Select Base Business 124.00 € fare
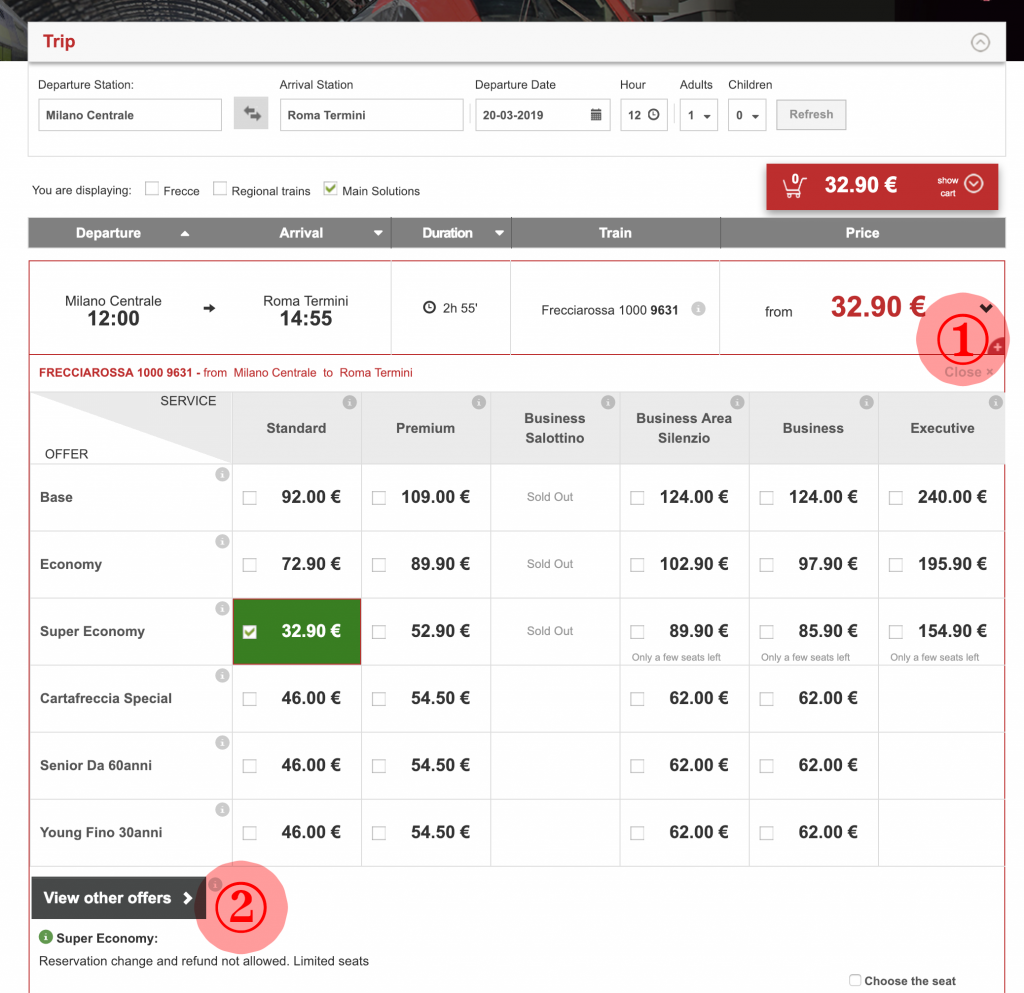Image resolution: width=1024 pixels, height=993 pixels. (x=767, y=498)
